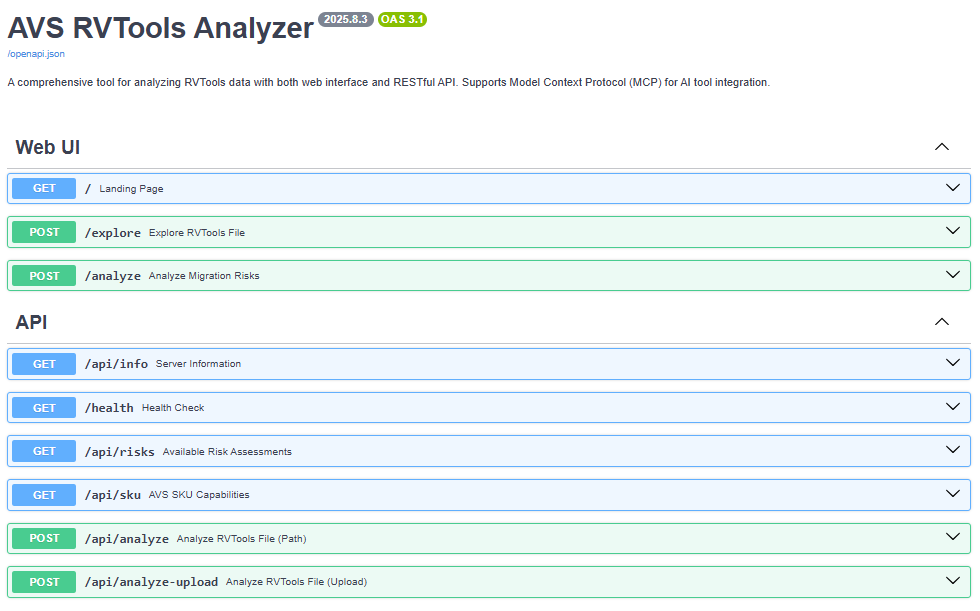Expand the GET / Landing Page chevron
Image resolution: width=980 pixels, height=611 pixels.
pyautogui.click(x=952, y=188)
